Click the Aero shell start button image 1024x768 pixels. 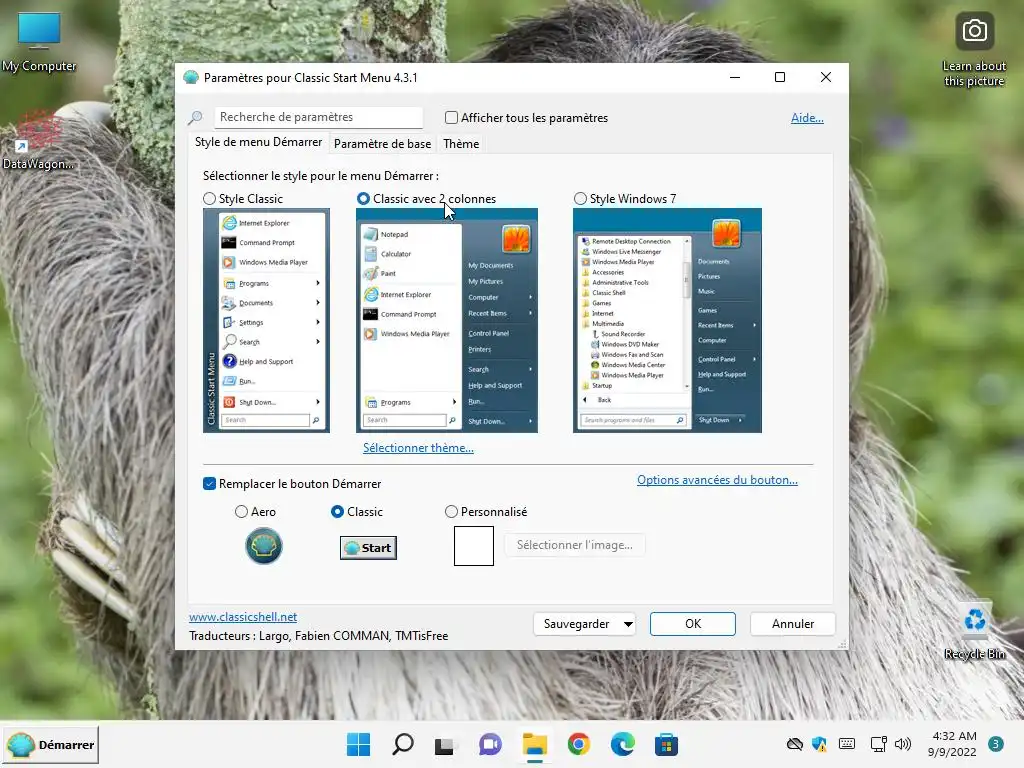264,546
